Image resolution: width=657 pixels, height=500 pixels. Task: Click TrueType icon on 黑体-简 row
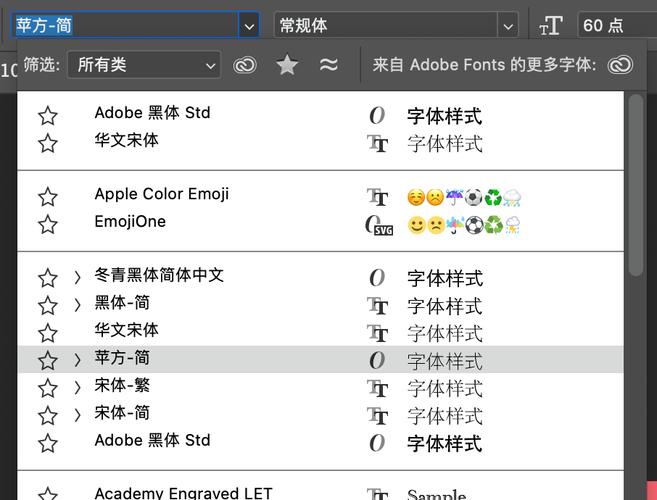coord(378,306)
